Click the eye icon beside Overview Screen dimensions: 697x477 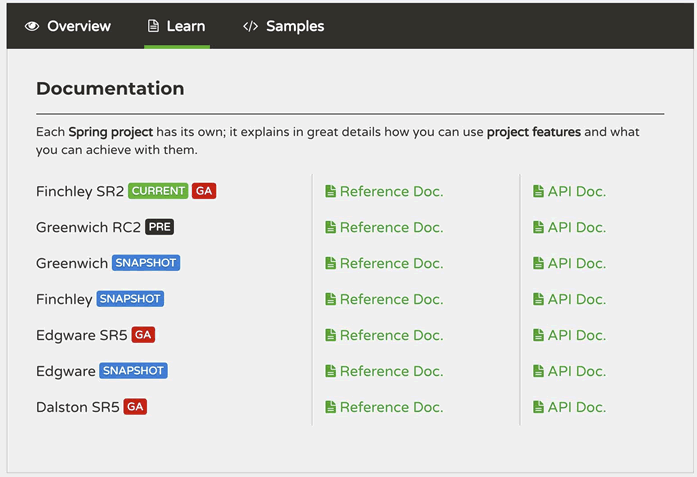32,26
